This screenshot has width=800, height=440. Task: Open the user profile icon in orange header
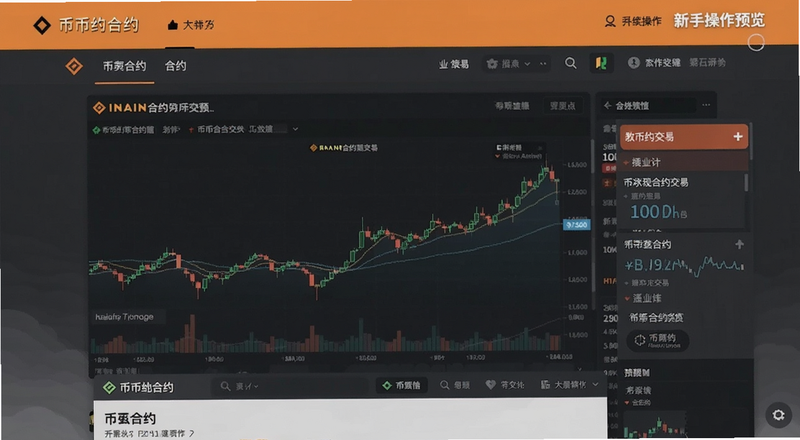(610, 21)
